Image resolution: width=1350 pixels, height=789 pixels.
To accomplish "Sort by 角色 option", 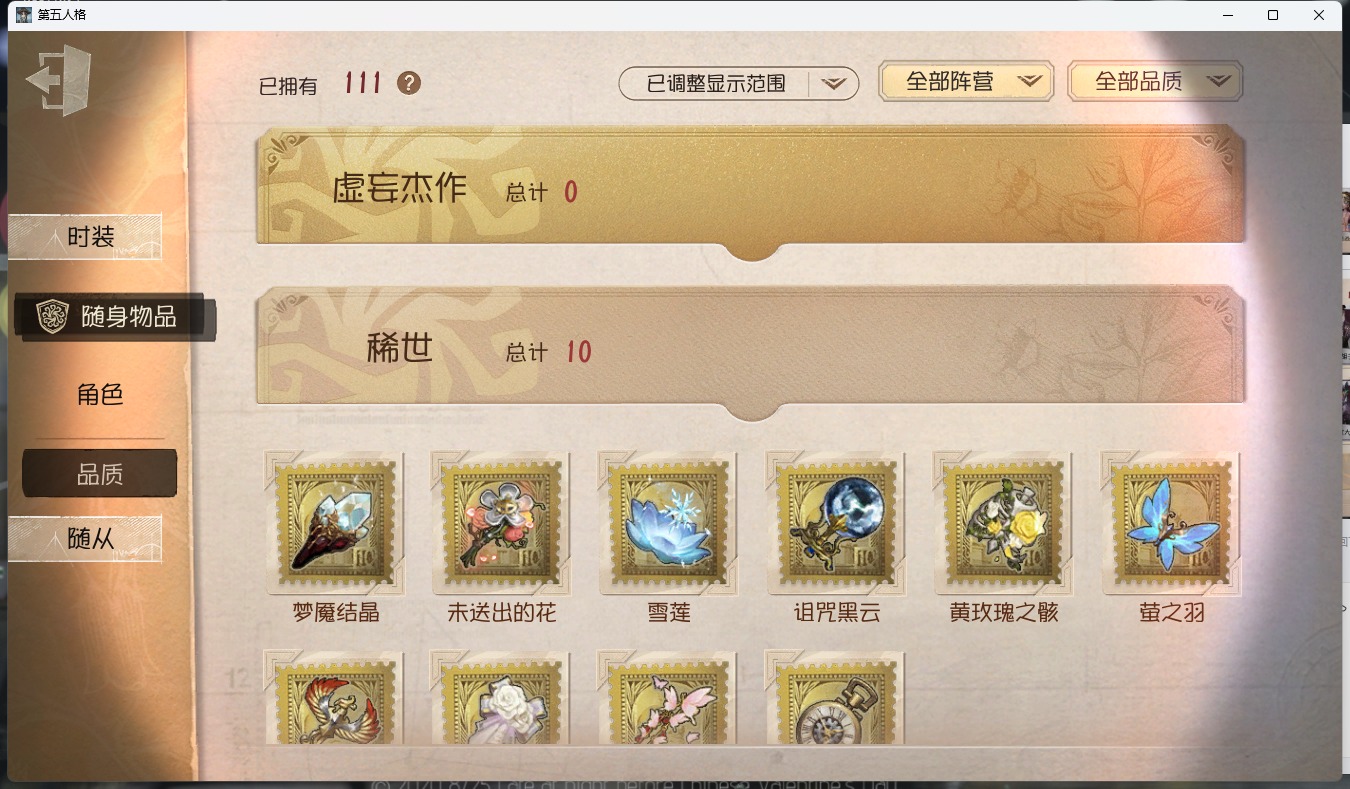I will 100,394.
